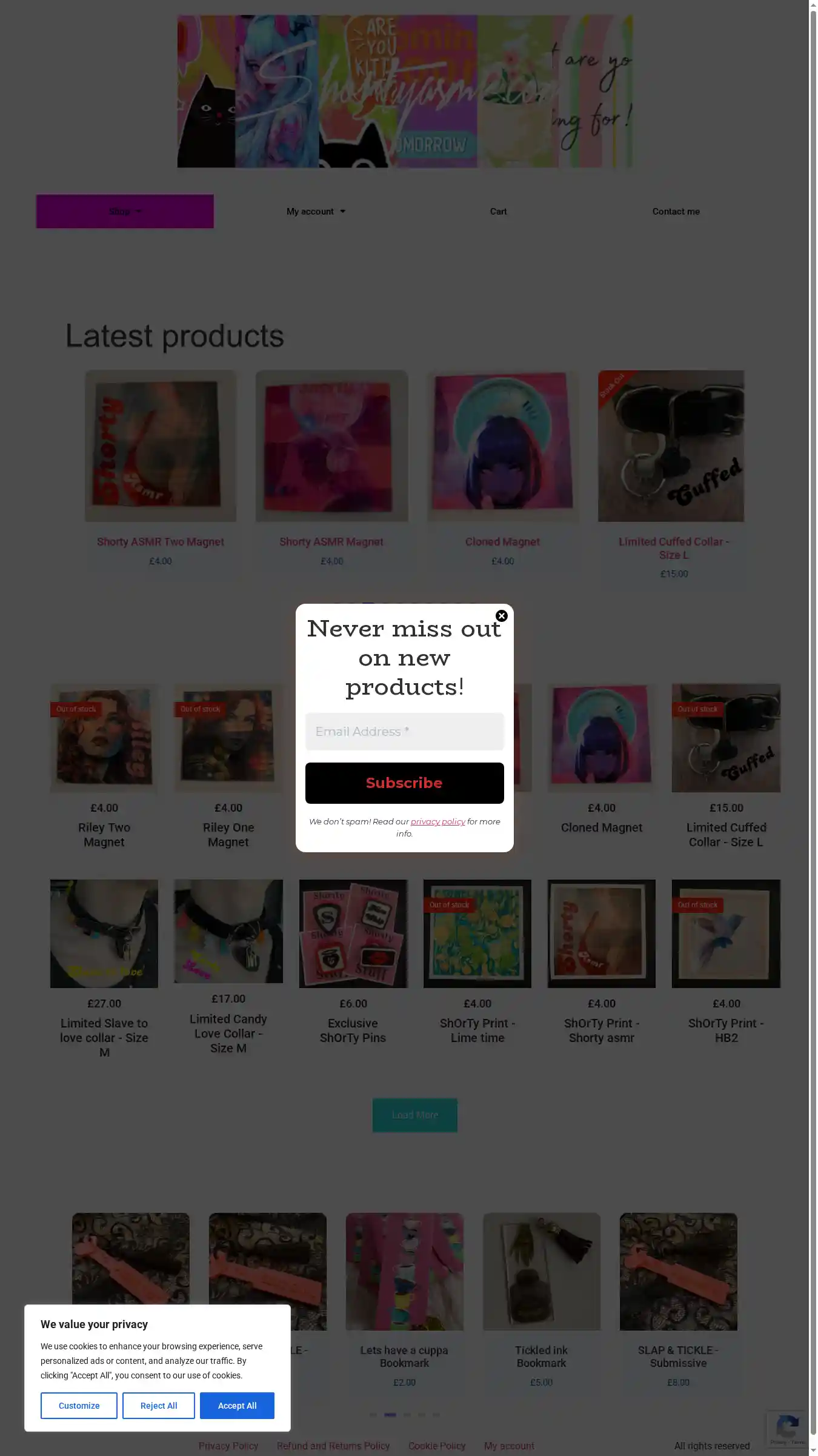
Task: Open the privacy policy link in popup
Action: [x=437, y=821]
